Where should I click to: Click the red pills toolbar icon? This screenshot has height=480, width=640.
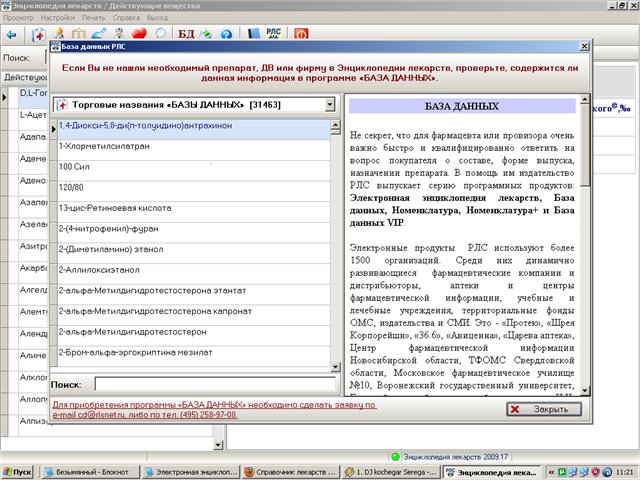coord(139,34)
